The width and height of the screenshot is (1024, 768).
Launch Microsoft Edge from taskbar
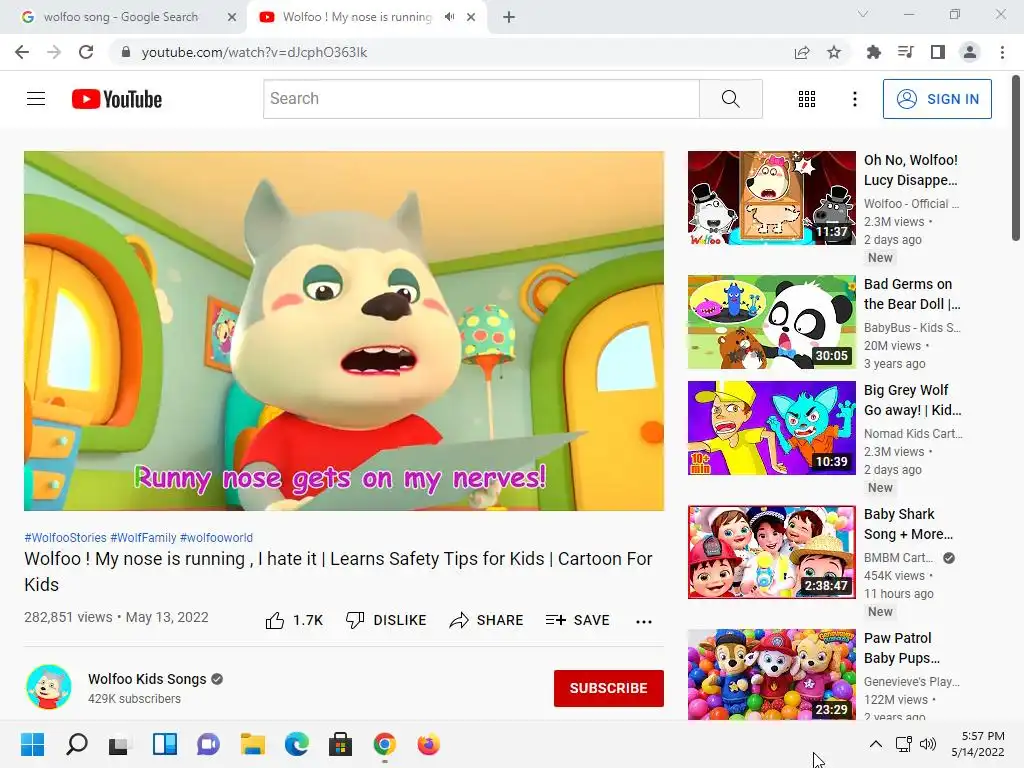296,744
